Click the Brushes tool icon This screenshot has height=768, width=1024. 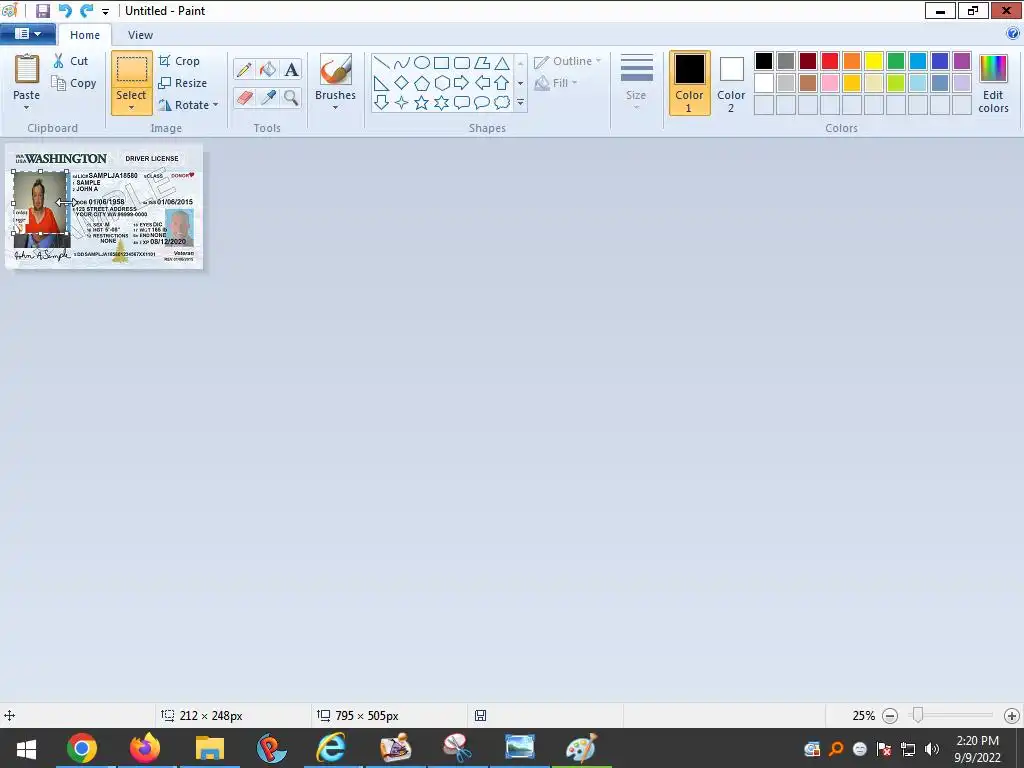point(336,69)
